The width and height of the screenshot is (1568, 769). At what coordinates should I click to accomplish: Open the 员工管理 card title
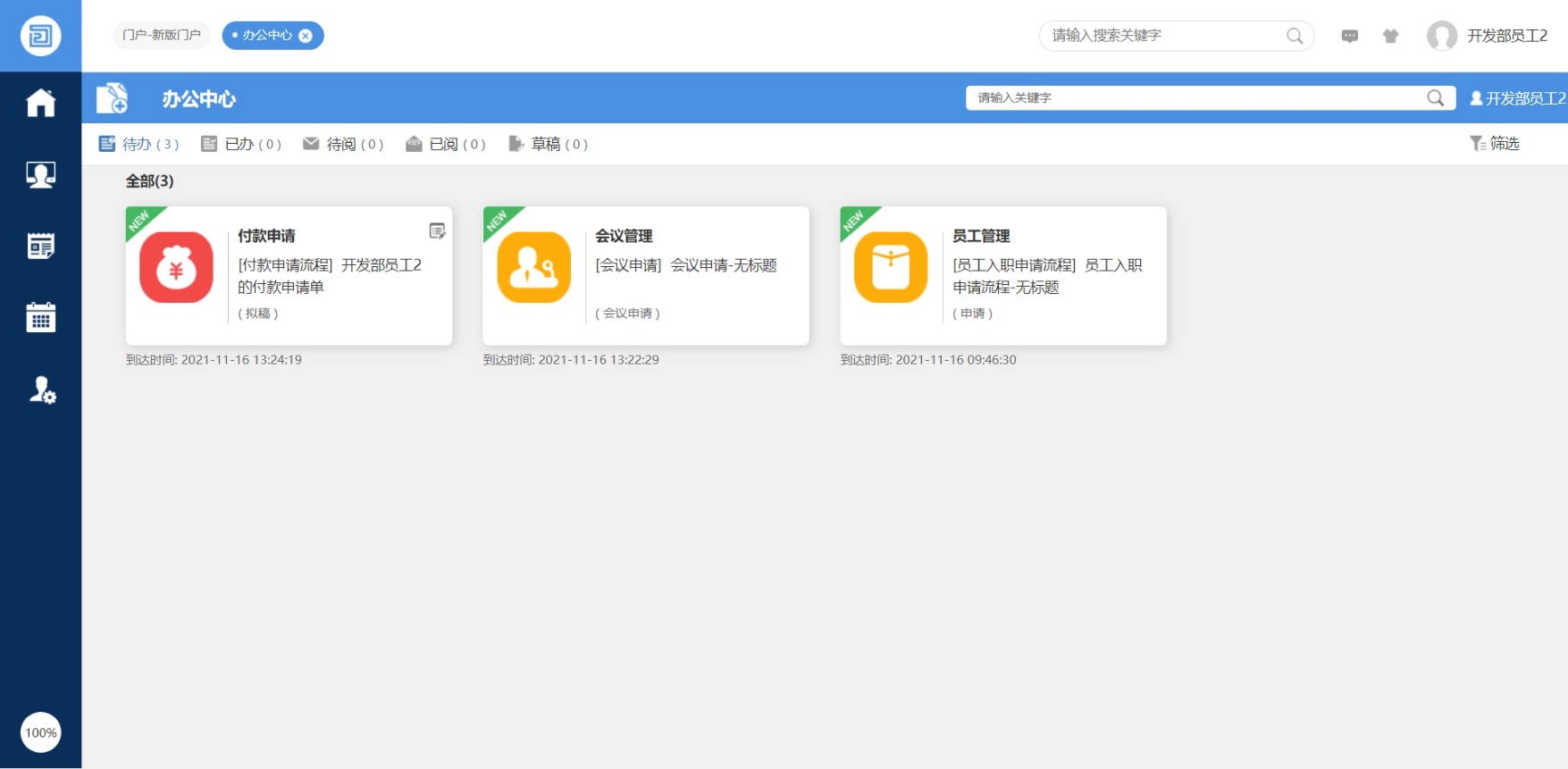click(981, 236)
